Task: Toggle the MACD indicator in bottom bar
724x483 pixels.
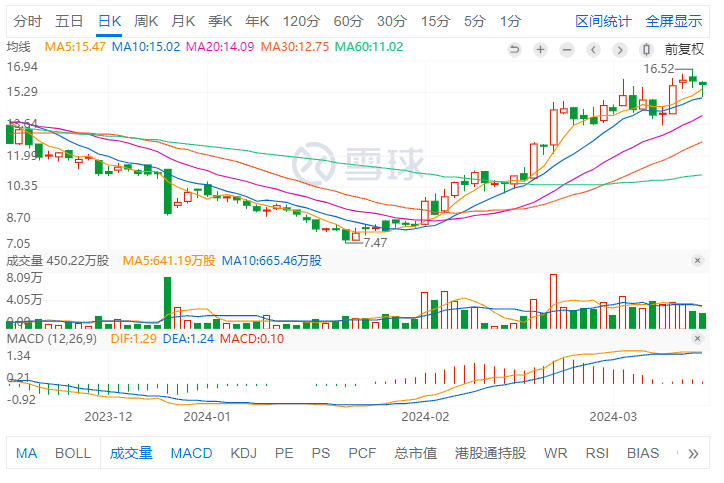Action: pyautogui.click(x=191, y=453)
